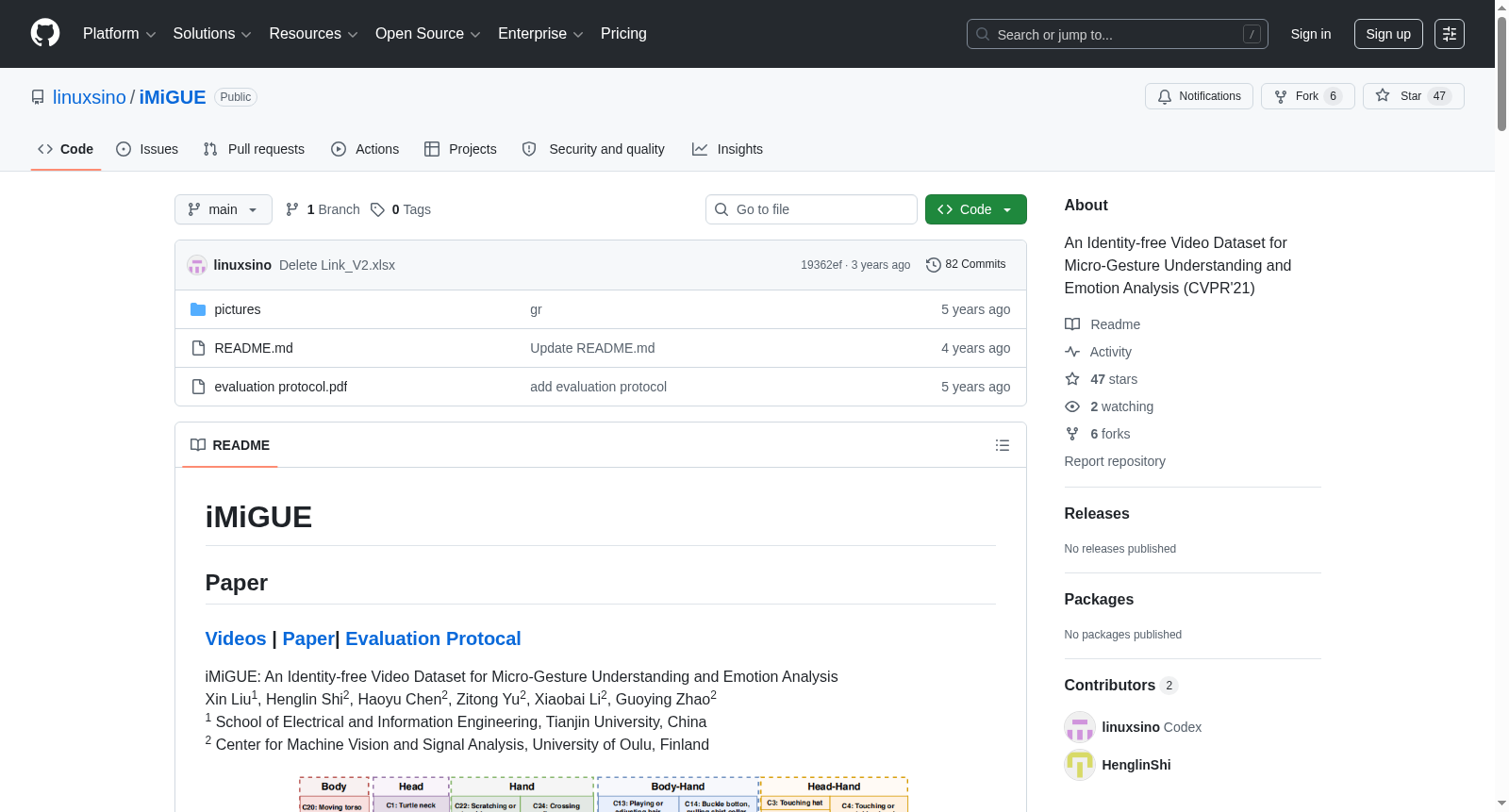Viewport: 1509px width, 812px height.
Task: Open the GitHub homepage logo
Action: pyautogui.click(x=45, y=34)
